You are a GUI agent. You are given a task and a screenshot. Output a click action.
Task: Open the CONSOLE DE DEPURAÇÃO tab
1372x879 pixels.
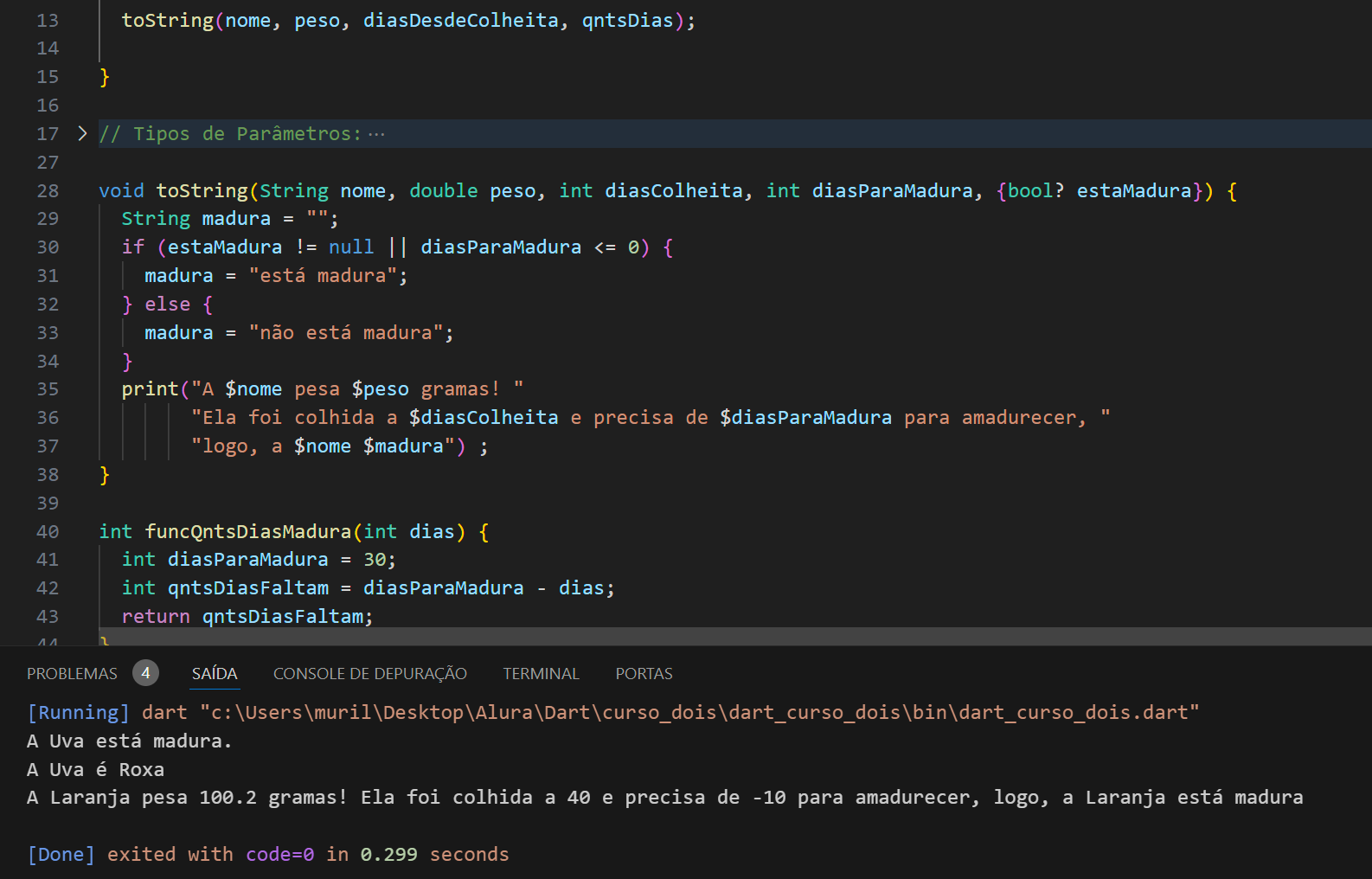point(370,673)
